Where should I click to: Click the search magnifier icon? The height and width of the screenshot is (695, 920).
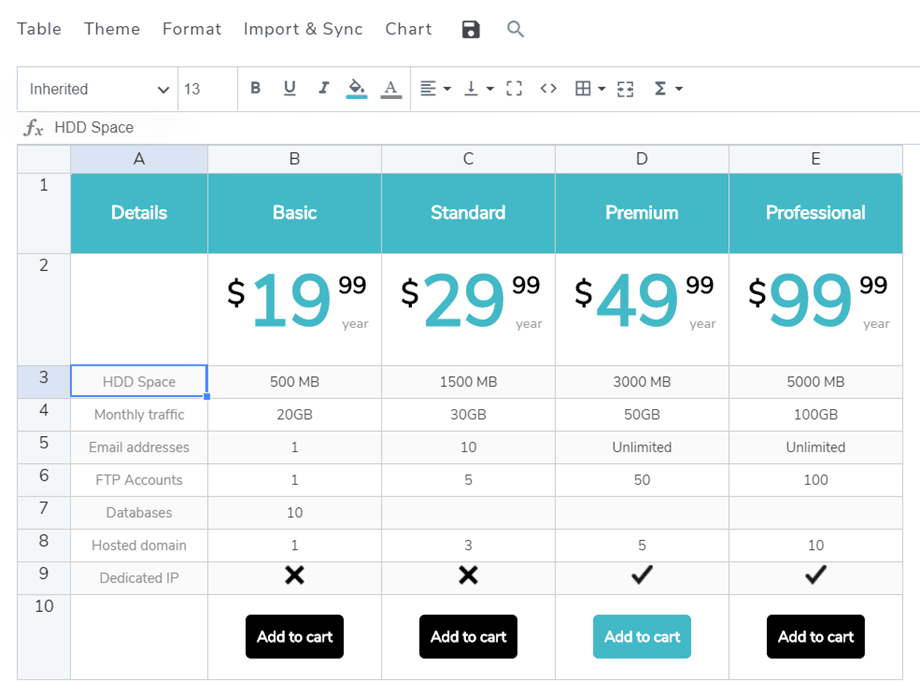515,30
